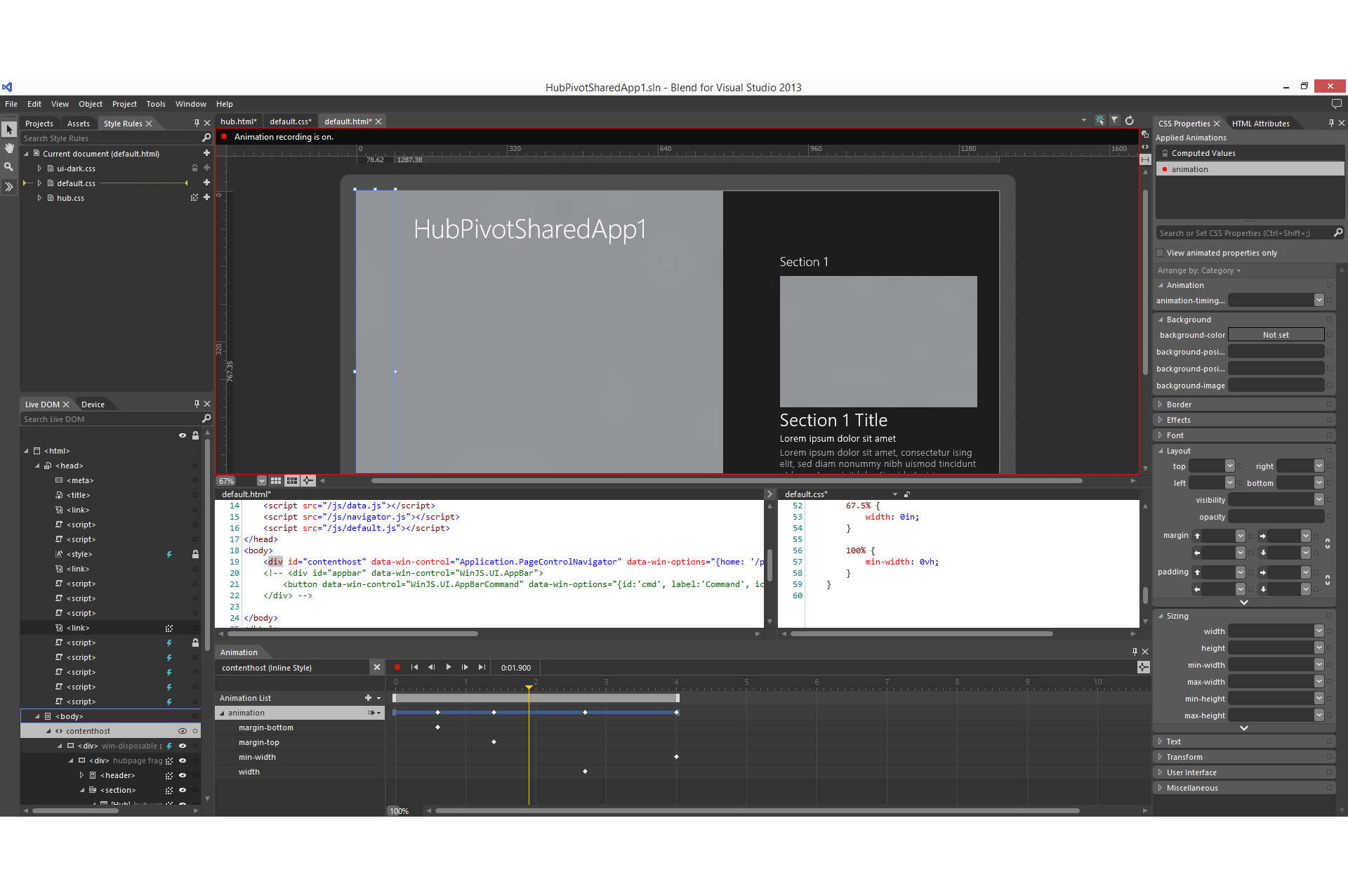Click the opacity value field
The width and height of the screenshot is (1348, 896).
coord(1276,517)
